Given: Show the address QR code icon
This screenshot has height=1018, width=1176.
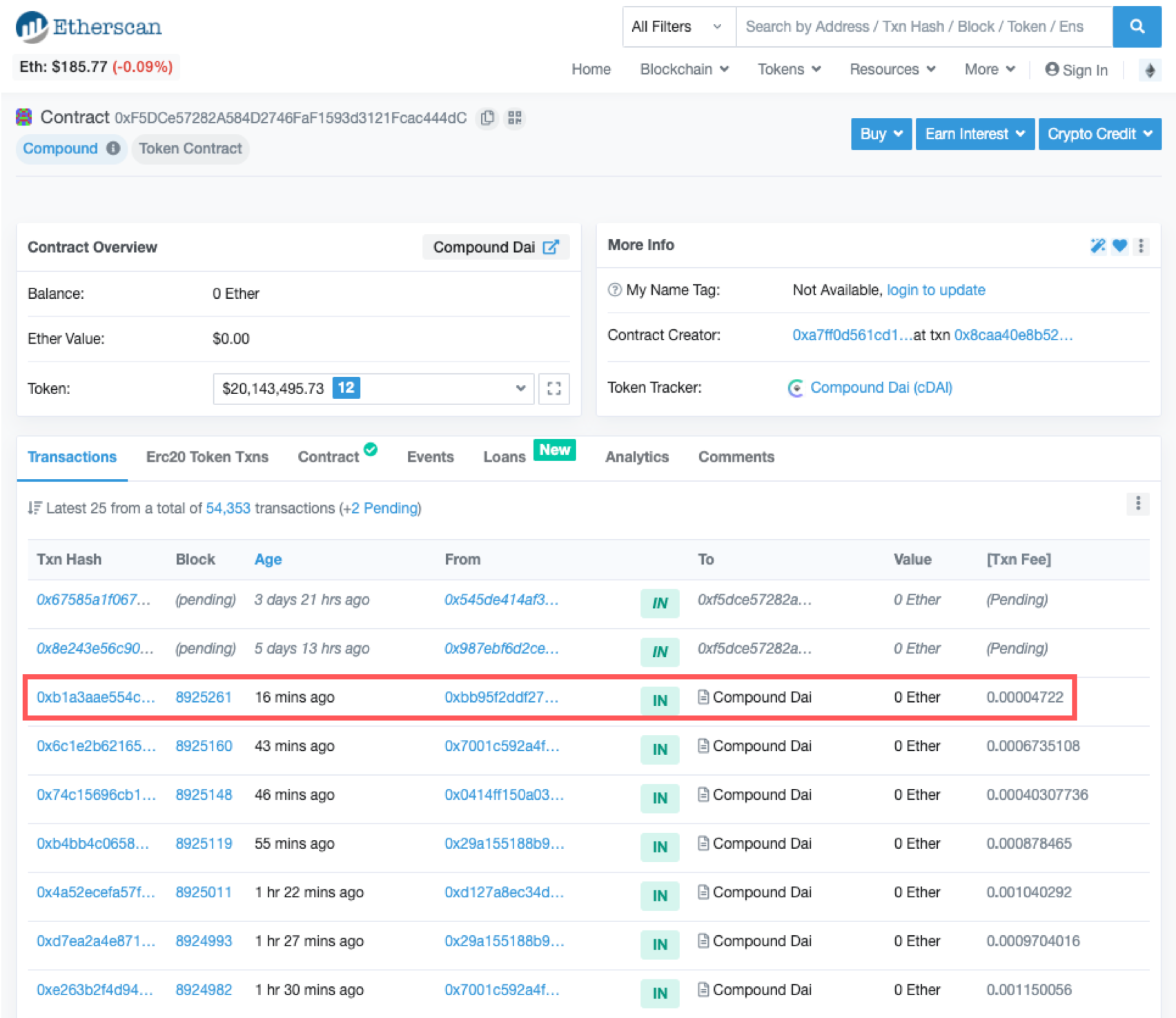Looking at the screenshot, I should coord(515,118).
